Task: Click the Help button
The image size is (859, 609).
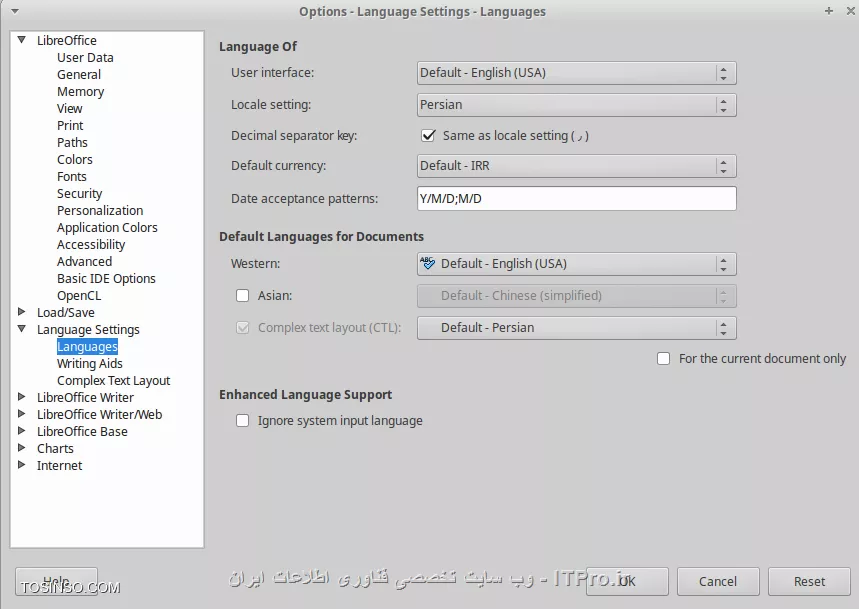Action: (x=56, y=581)
